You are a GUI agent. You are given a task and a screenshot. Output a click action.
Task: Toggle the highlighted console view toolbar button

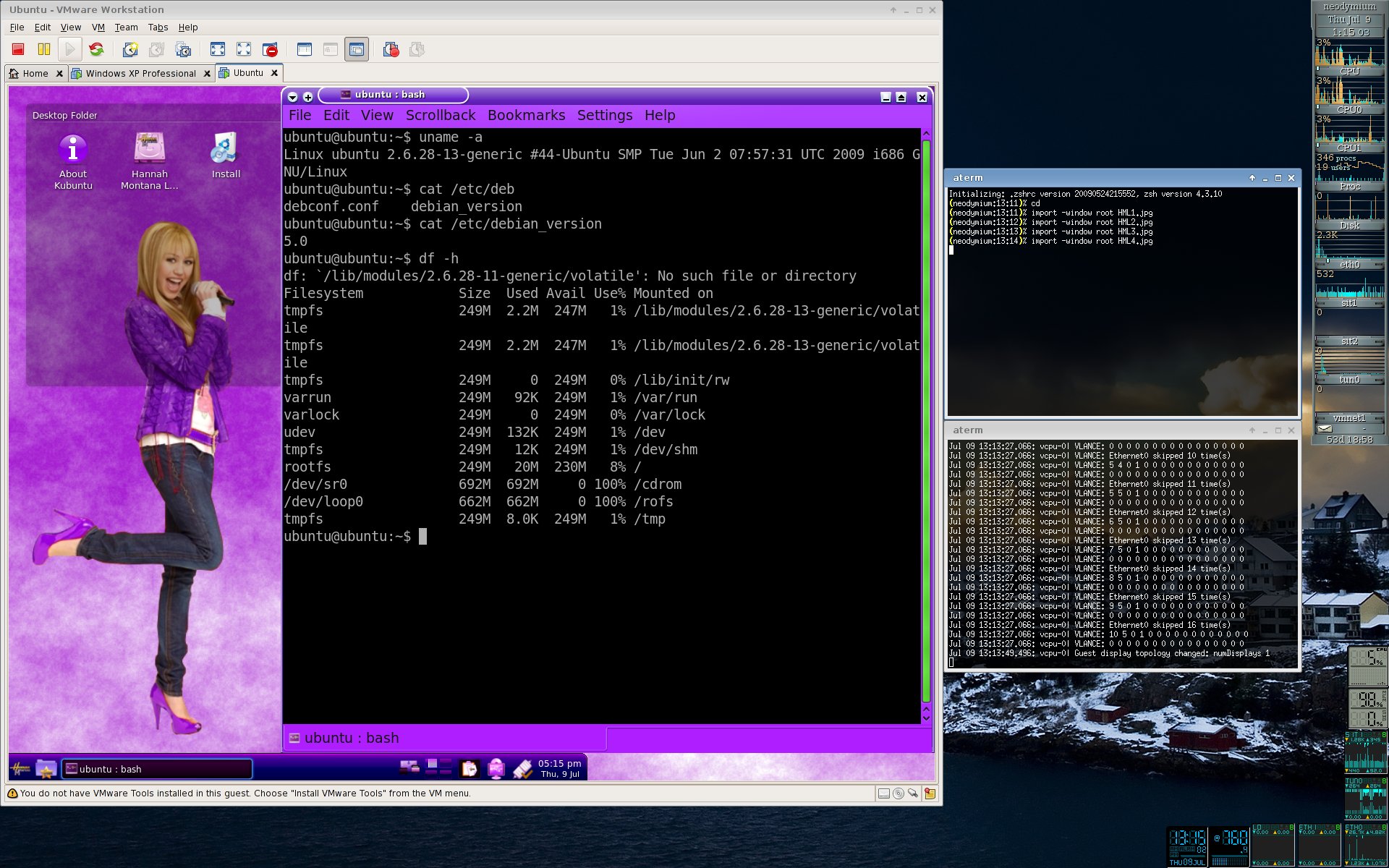pos(357,49)
